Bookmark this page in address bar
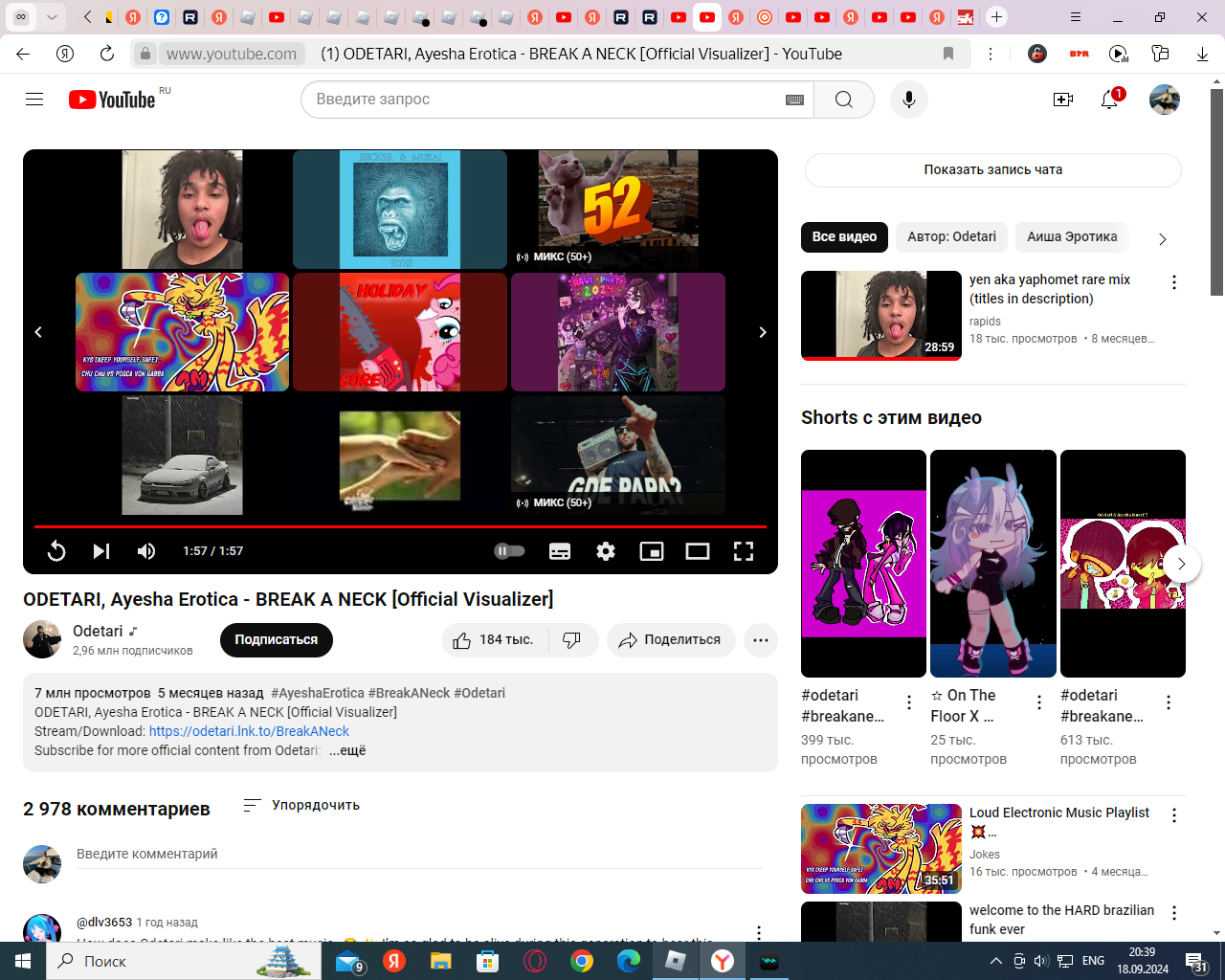This screenshot has height=980, width=1225. coord(948,54)
